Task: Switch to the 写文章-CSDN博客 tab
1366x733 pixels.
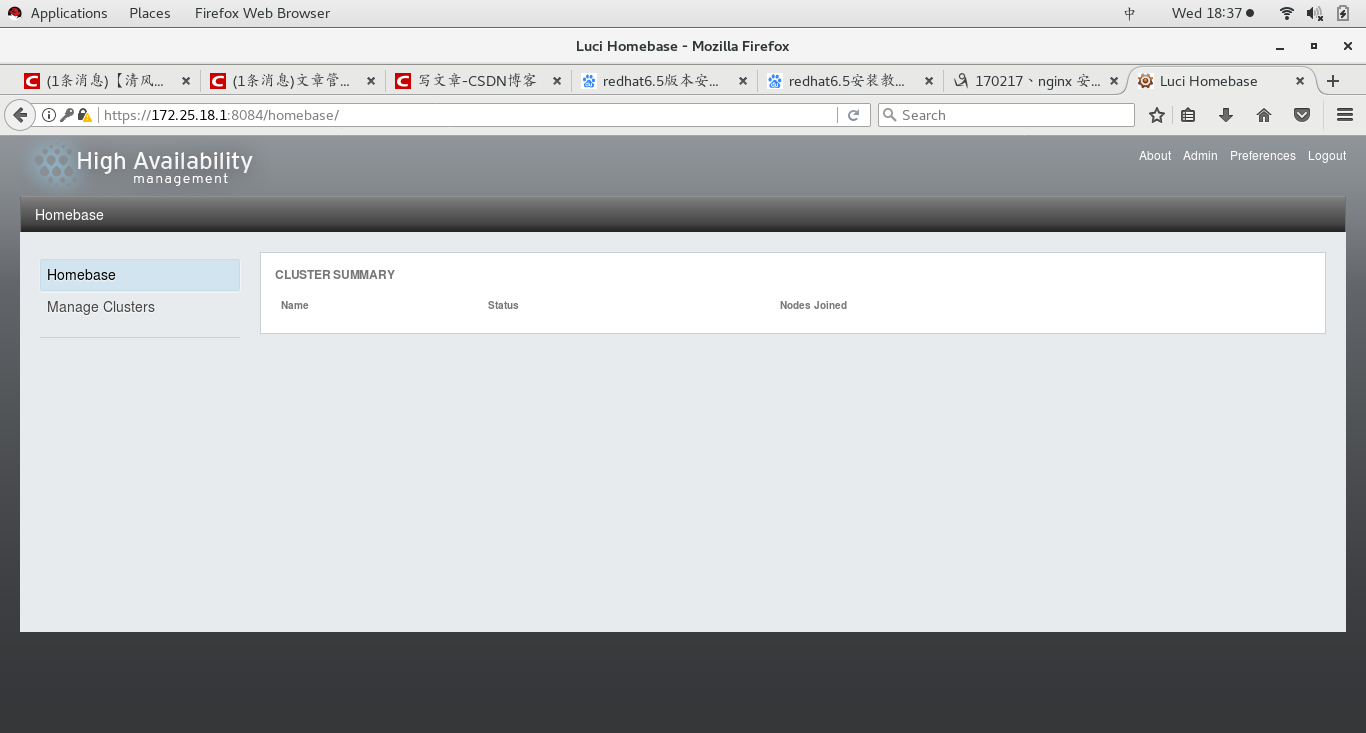Action: [479, 81]
